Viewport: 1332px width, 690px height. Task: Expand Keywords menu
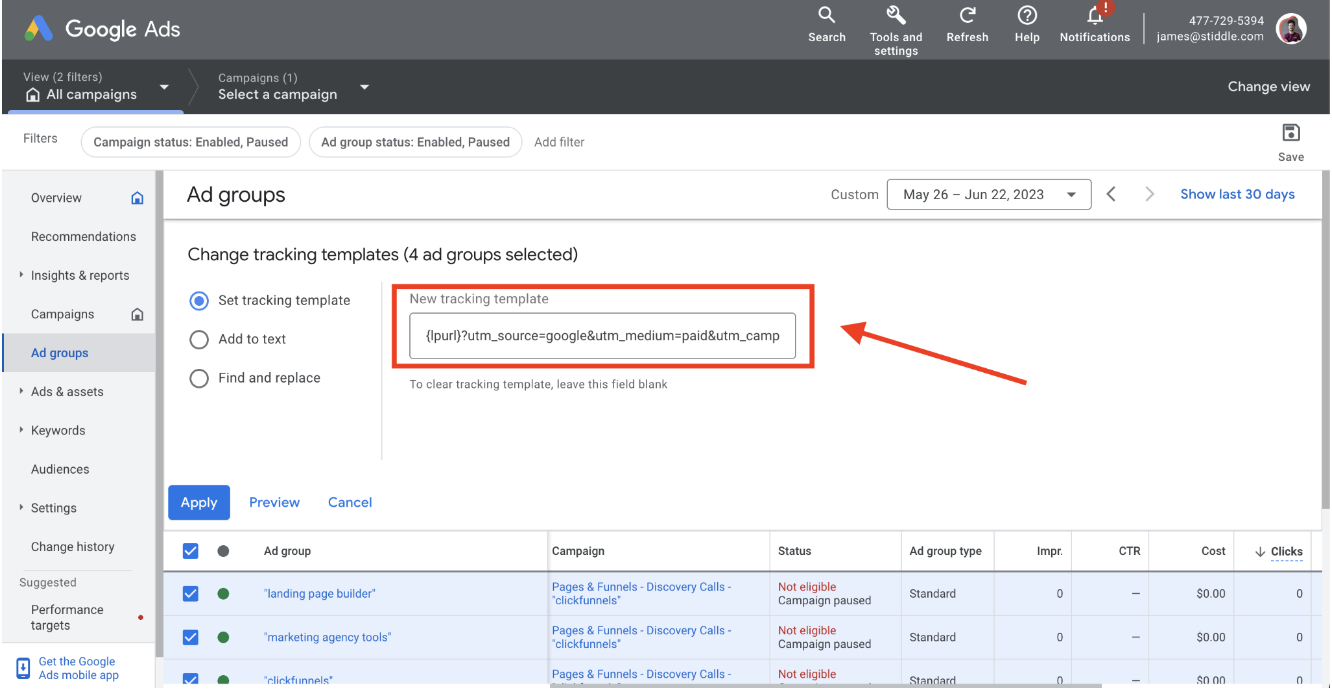[x=21, y=430]
